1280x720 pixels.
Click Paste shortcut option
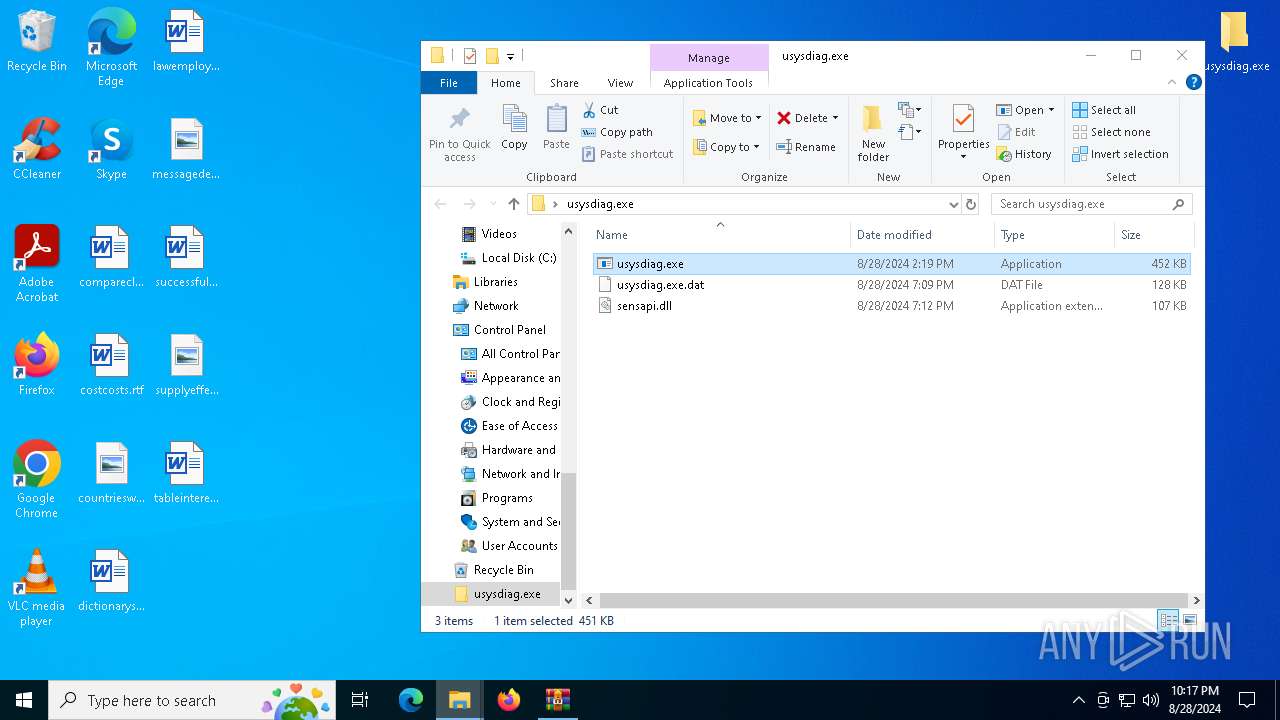[627, 154]
